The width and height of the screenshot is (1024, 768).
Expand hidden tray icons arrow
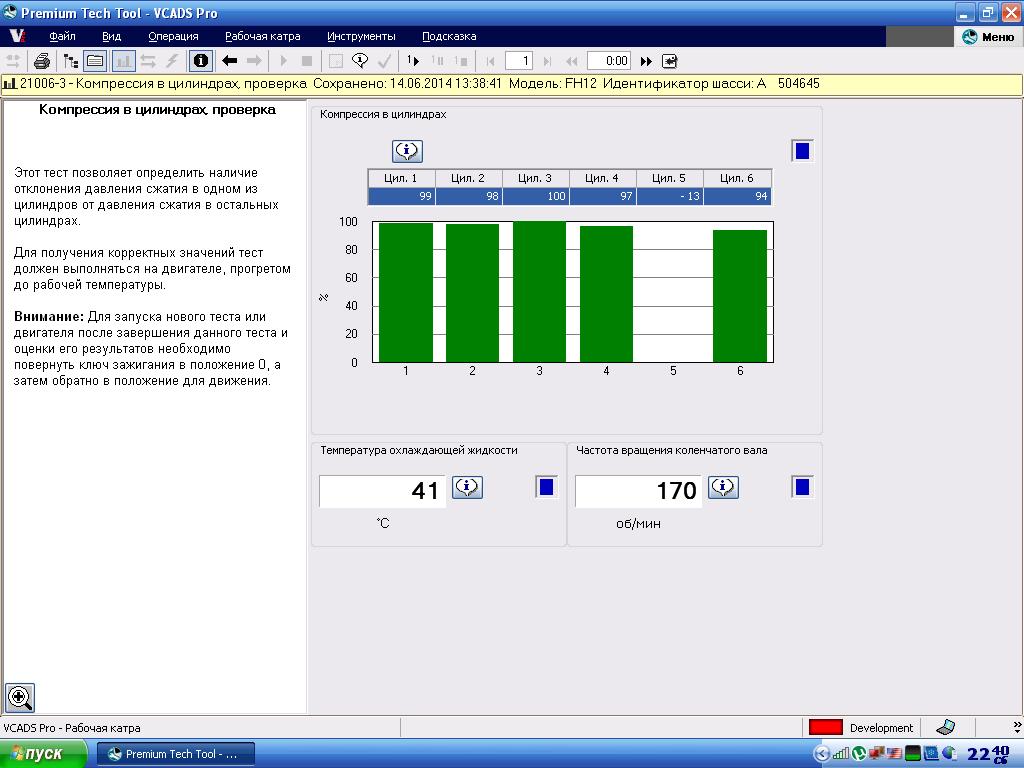point(822,754)
